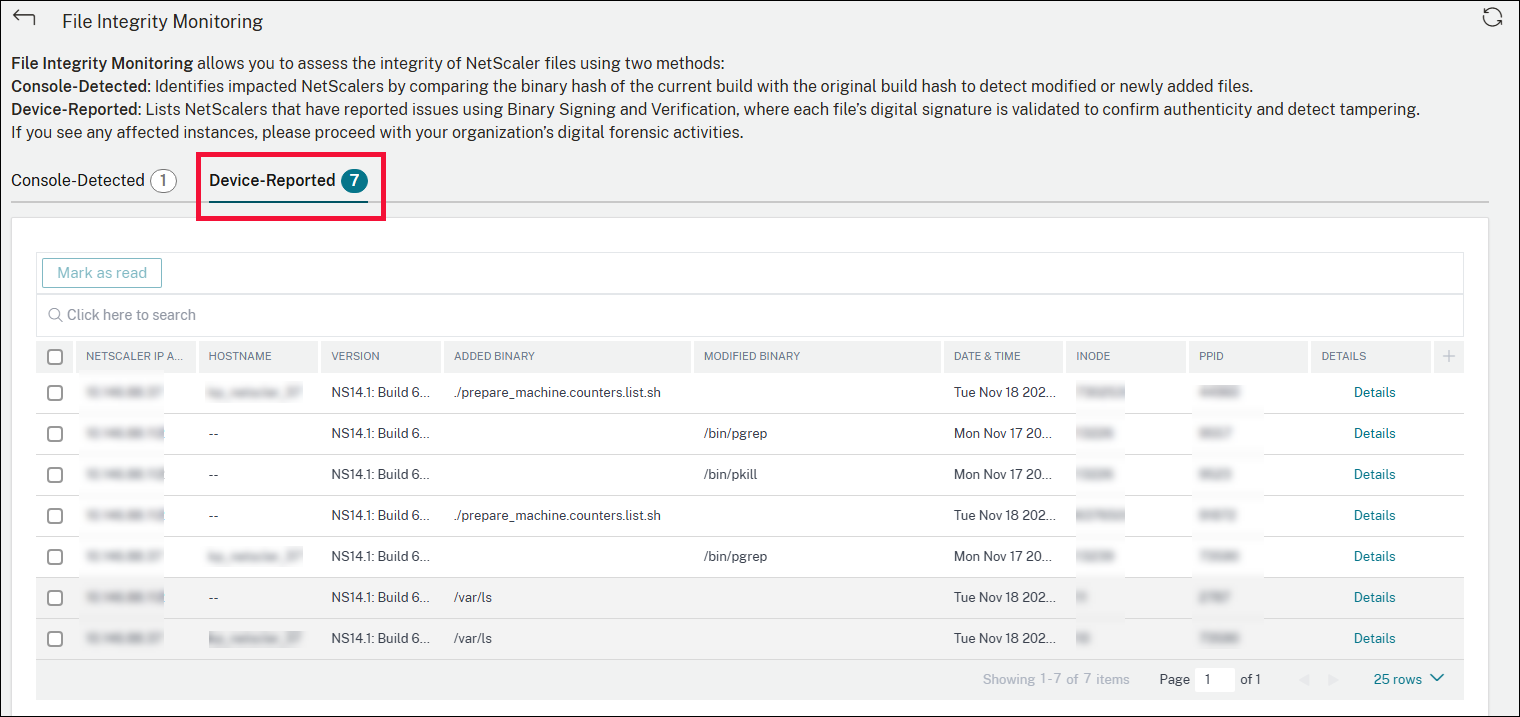Click the back arrow to leave File Integrity Monitoring
This screenshot has height=717, width=1520.
coord(23,16)
